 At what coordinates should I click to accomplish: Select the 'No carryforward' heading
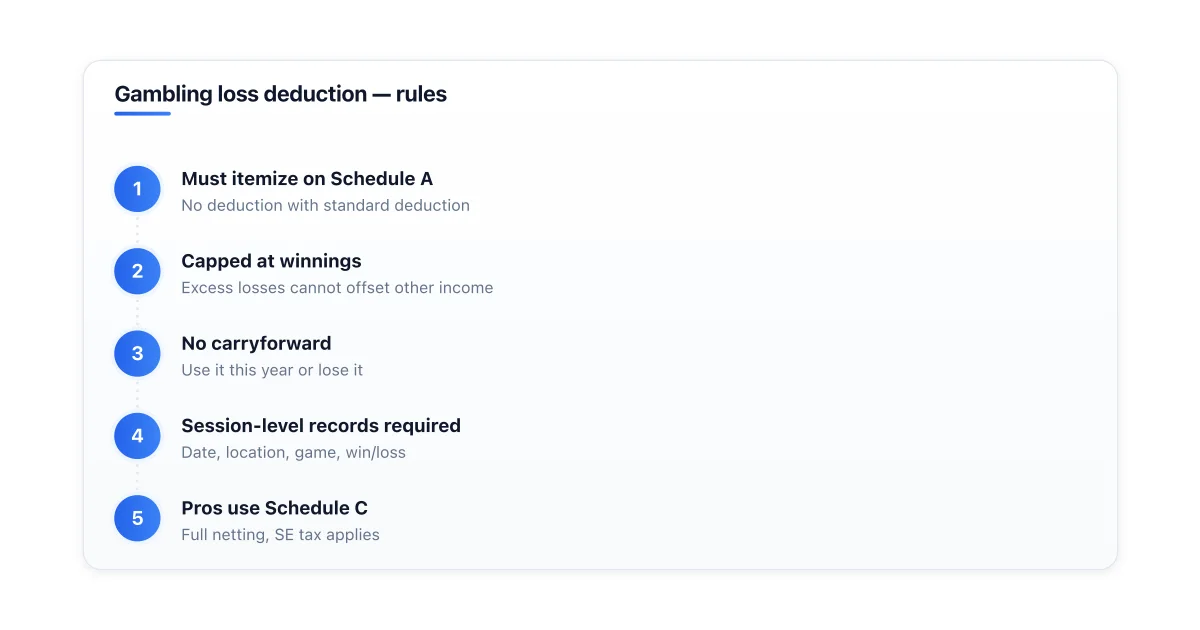(256, 343)
